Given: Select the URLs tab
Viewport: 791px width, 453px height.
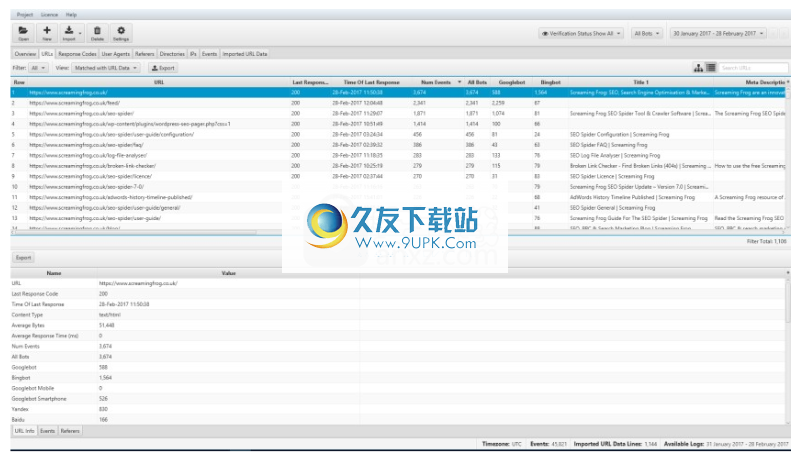Looking at the screenshot, I should coord(47,54).
